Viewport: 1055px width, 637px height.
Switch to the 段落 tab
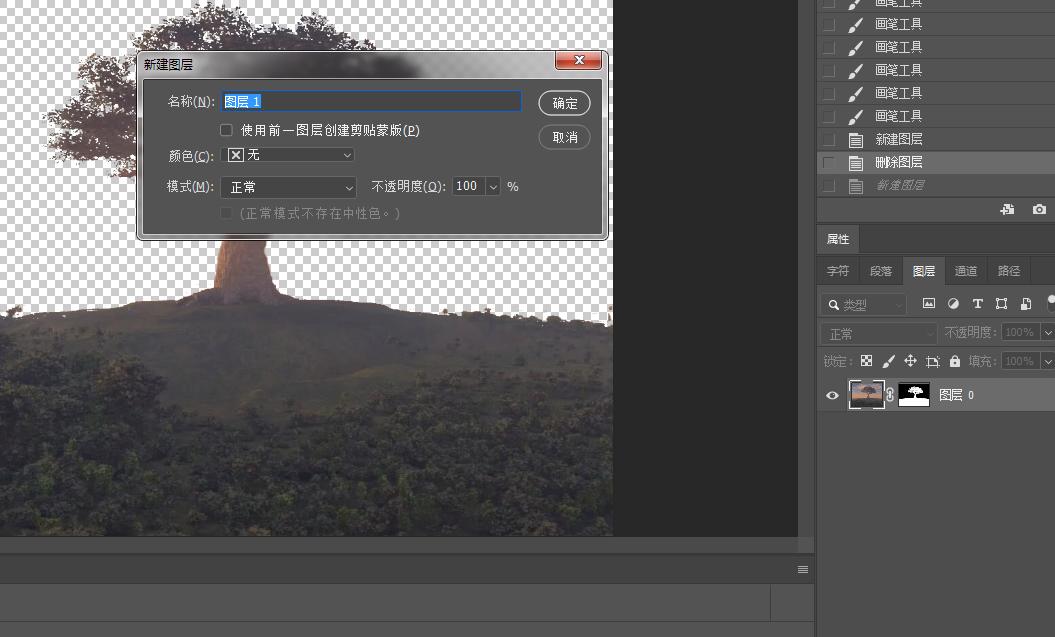pyautogui.click(x=881, y=270)
